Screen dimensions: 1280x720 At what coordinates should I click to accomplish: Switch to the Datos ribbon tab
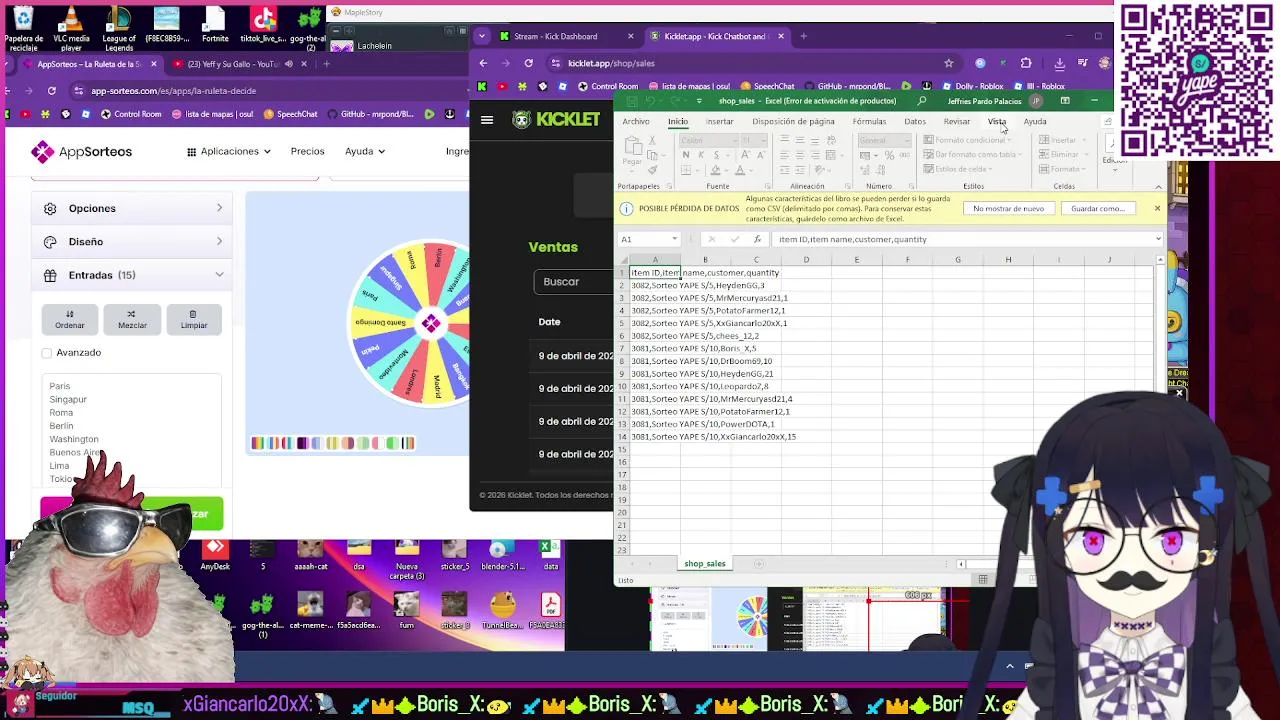[915, 122]
